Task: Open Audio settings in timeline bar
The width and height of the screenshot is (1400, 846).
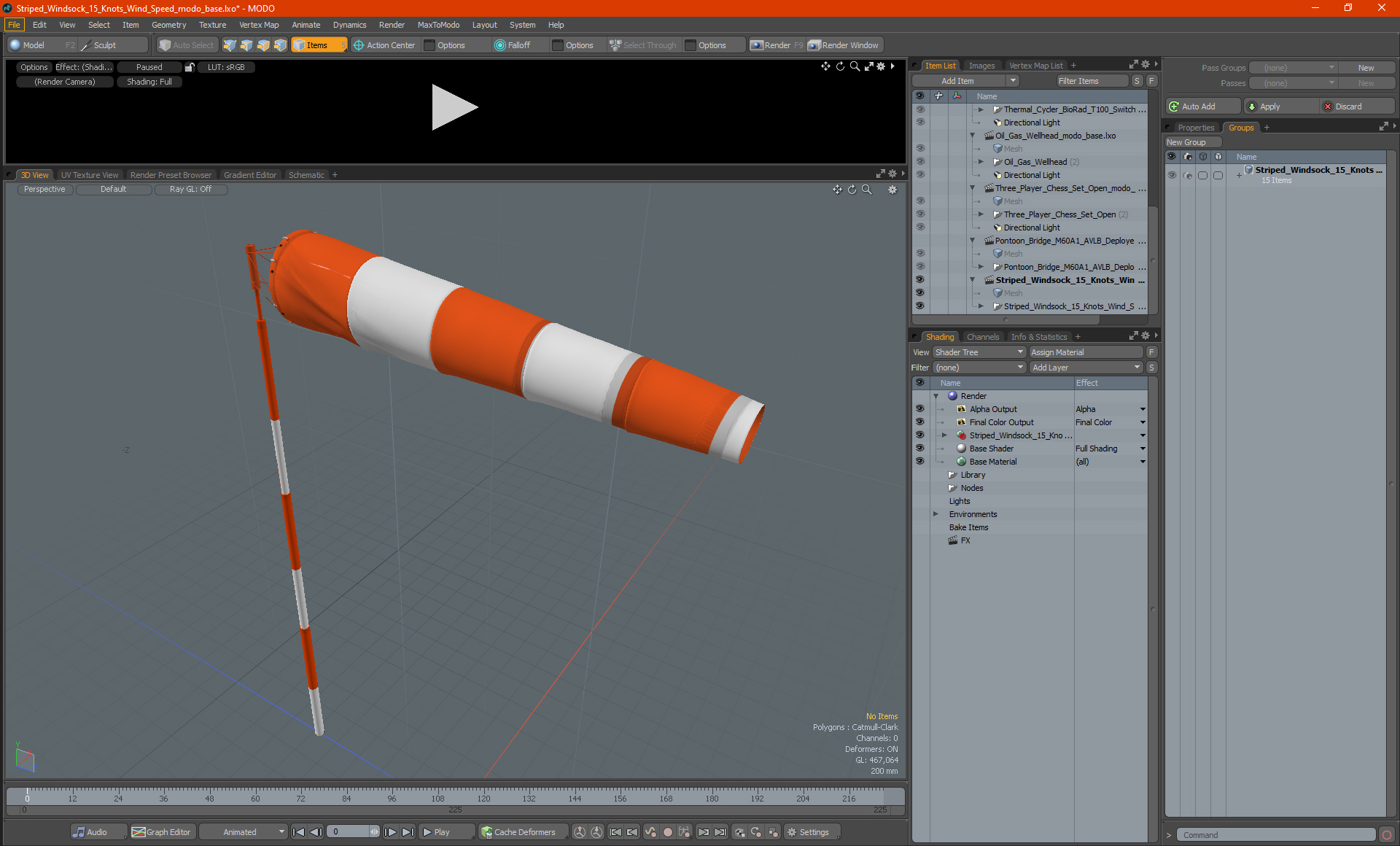Action: [x=90, y=832]
